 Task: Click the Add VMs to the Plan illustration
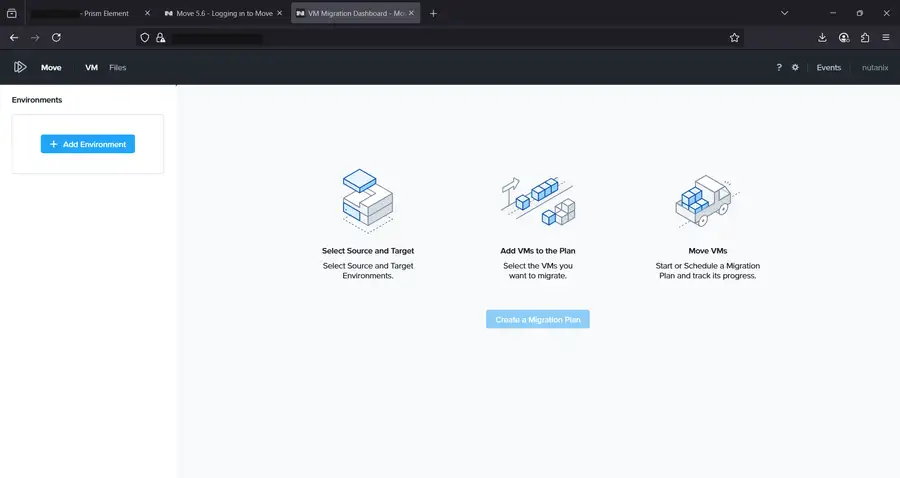(538, 201)
